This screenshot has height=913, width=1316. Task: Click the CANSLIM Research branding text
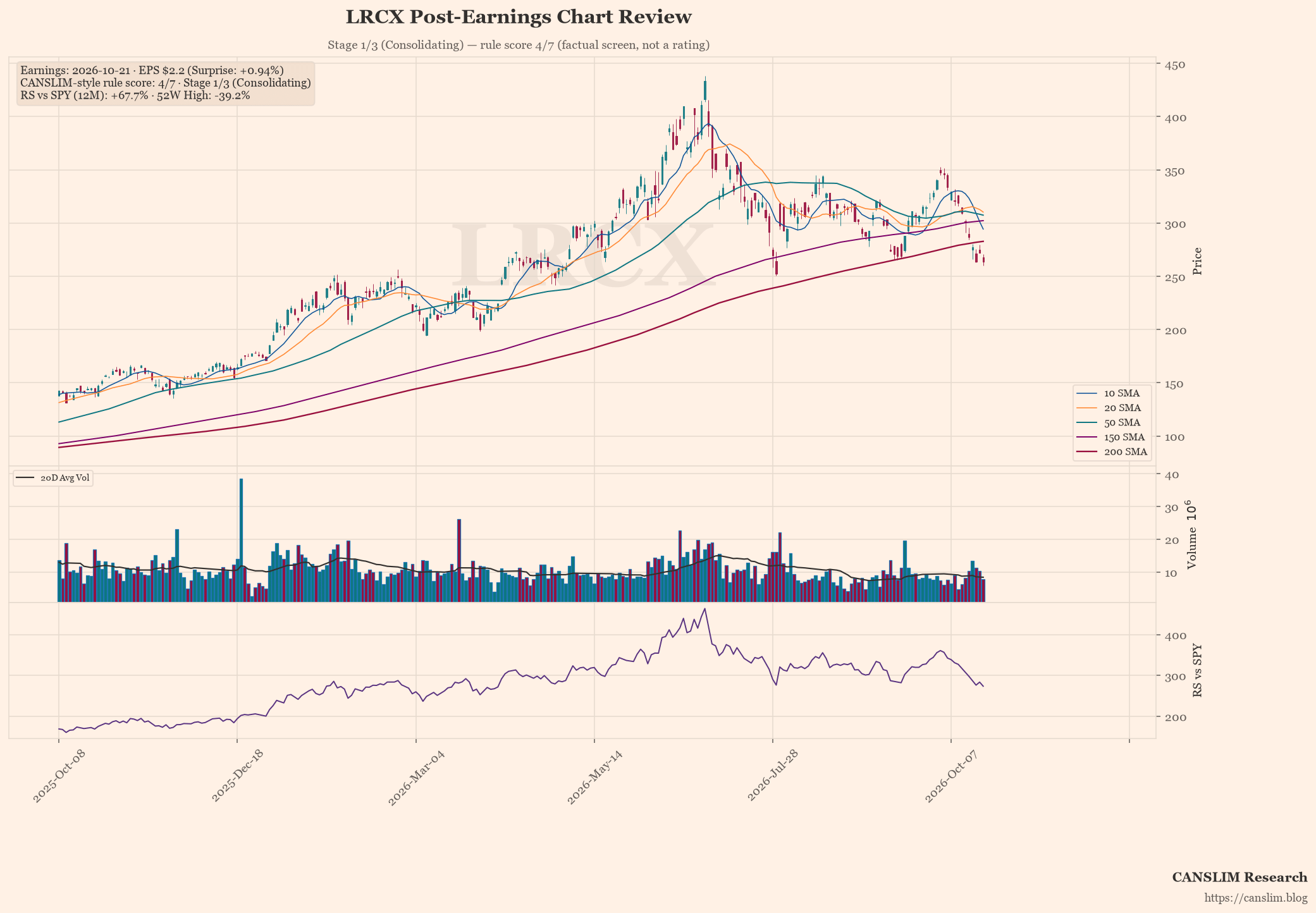click(x=1239, y=877)
